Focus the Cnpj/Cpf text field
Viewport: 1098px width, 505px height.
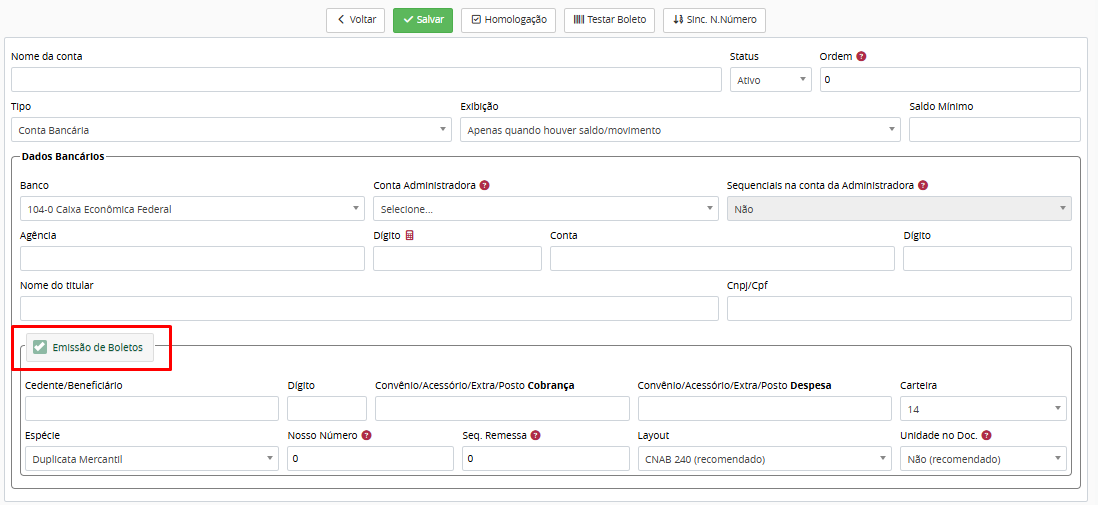(899, 309)
